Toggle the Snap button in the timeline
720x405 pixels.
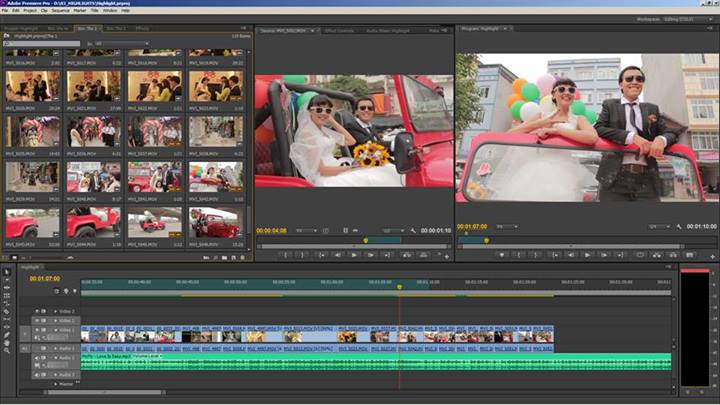[x=57, y=291]
